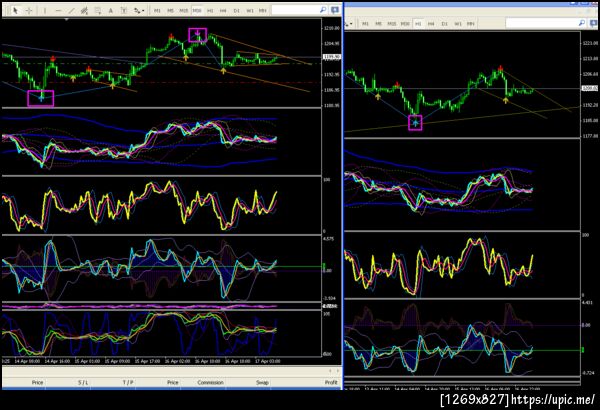Sort by the T / P column header
The image size is (600, 410).
(x=128, y=382)
